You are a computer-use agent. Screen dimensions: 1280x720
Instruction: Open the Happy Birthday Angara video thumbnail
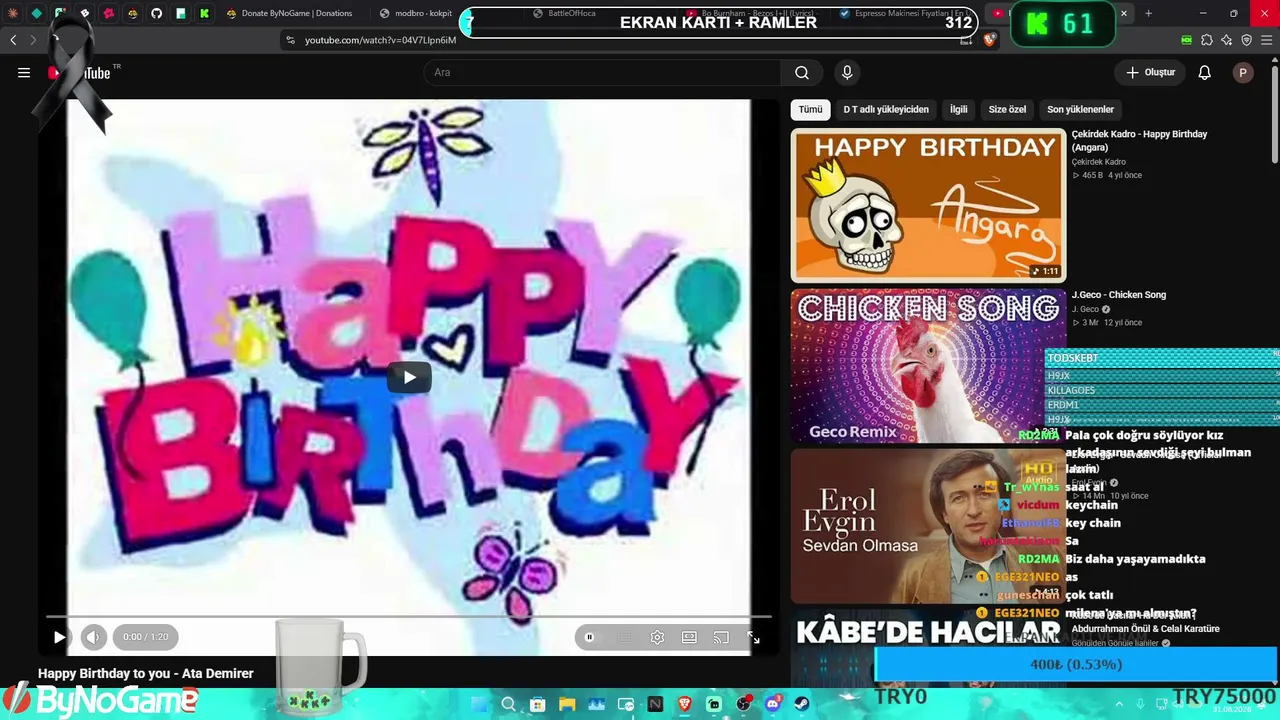928,205
